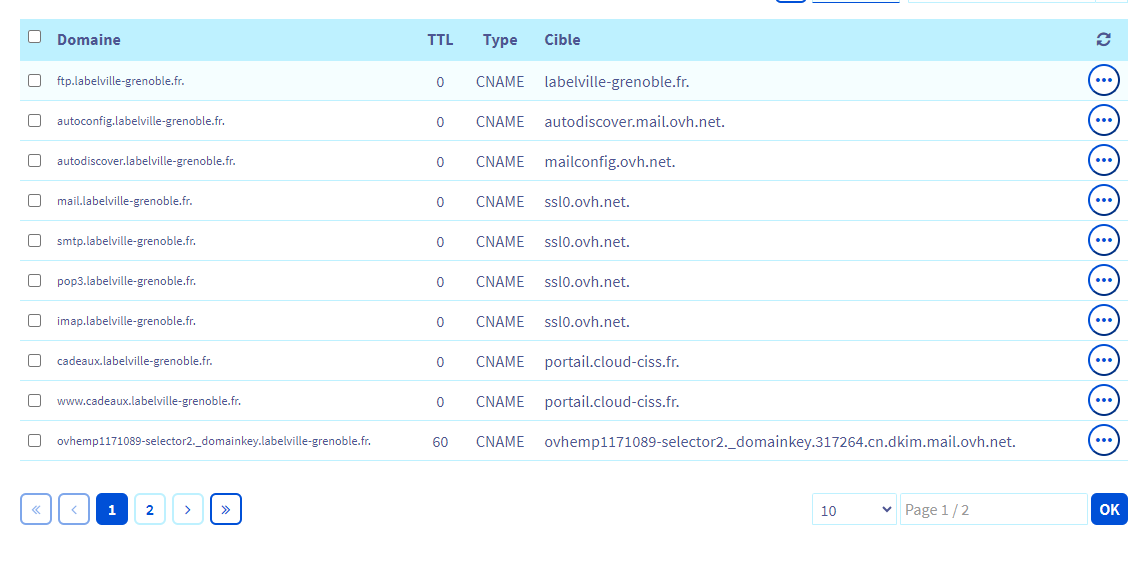Click the Page 1 / 2 input field
Screen dimensions: 1141x569
(x=992, y=509)
